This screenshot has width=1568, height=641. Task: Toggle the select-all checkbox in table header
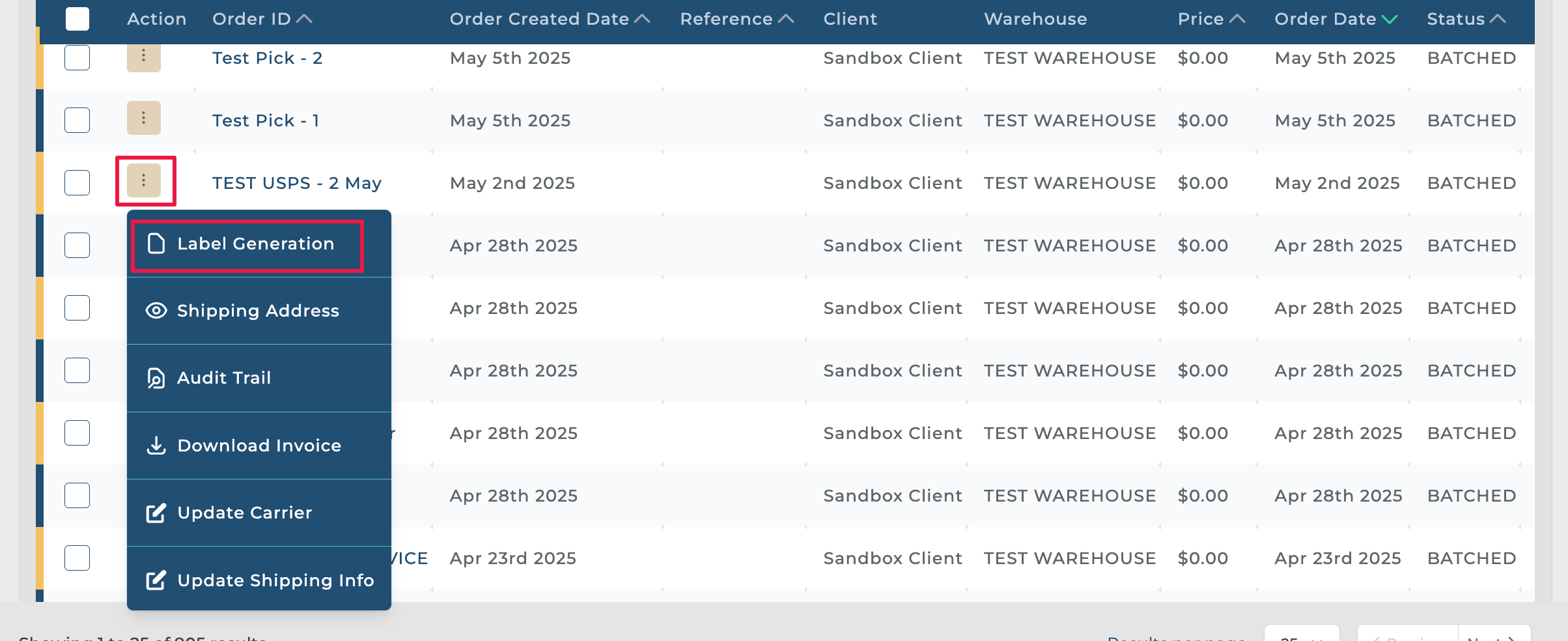pos(77,19)
